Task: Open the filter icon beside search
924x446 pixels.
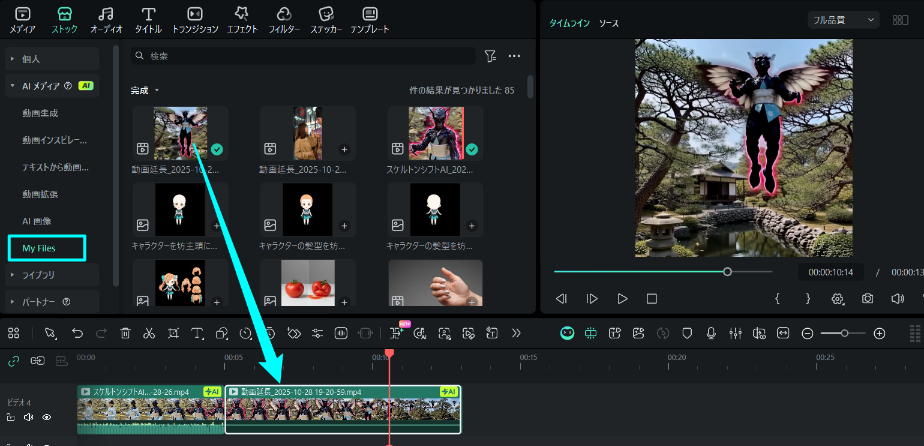Action: [490, 56]
